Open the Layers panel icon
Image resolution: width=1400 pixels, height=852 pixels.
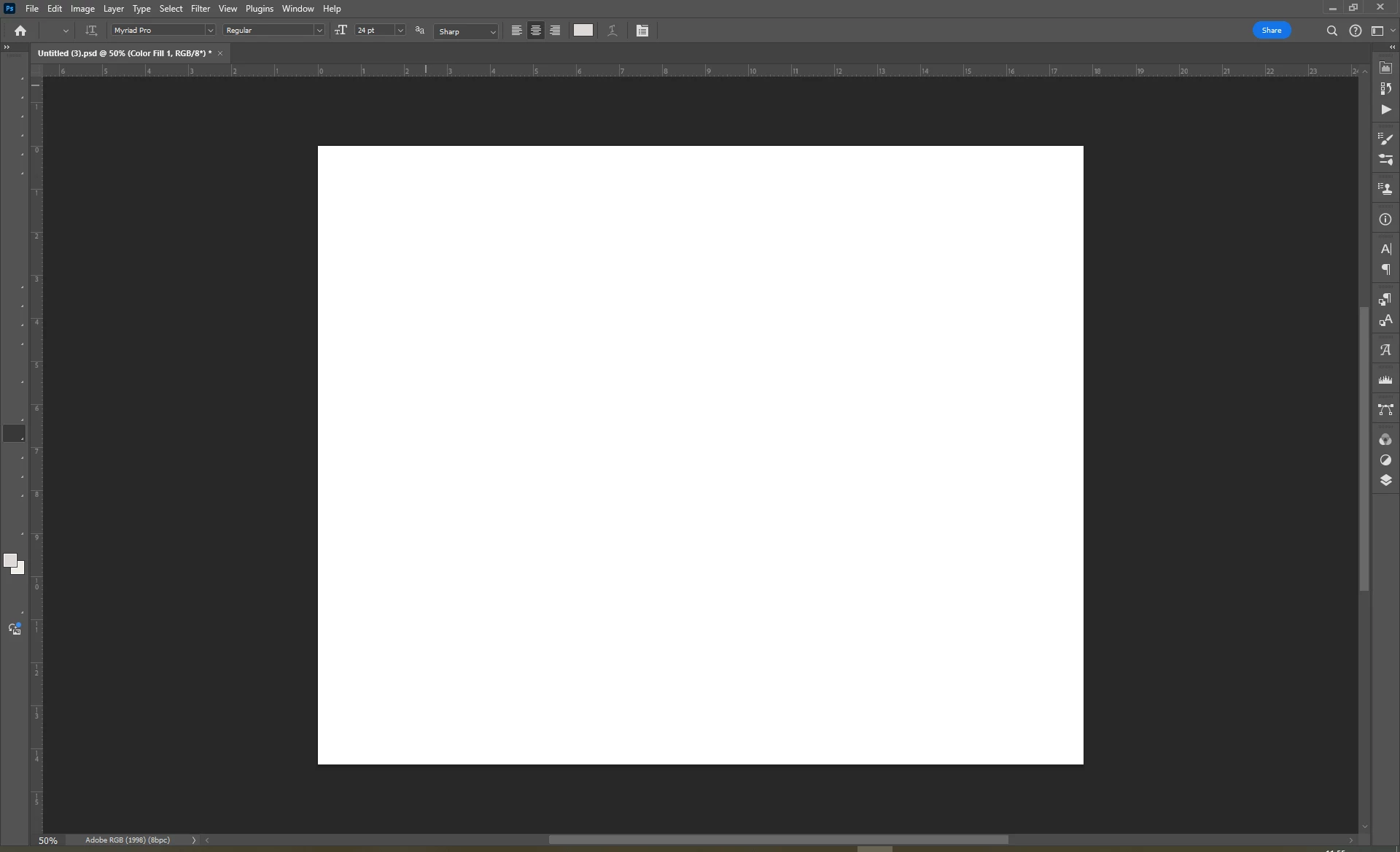point(1385,480)
